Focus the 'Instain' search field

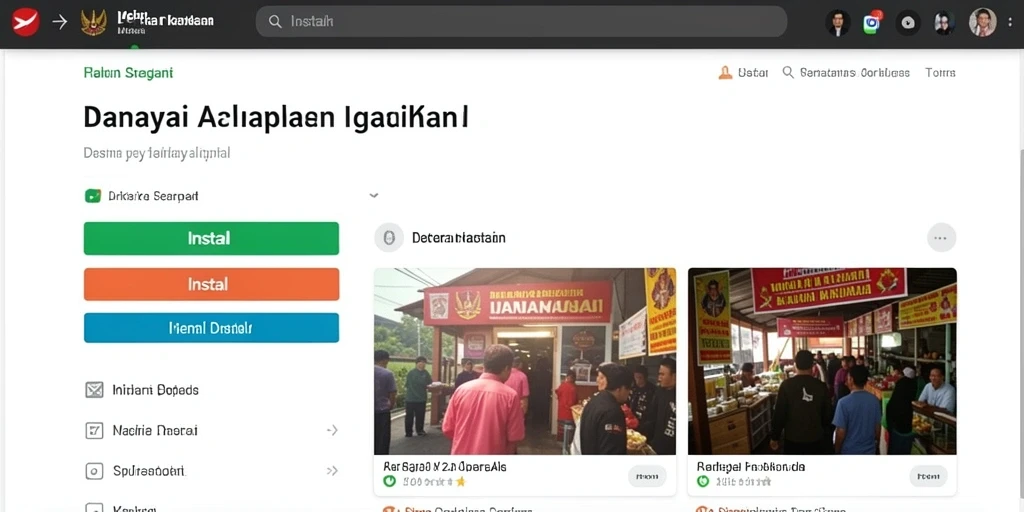[521, 22]
